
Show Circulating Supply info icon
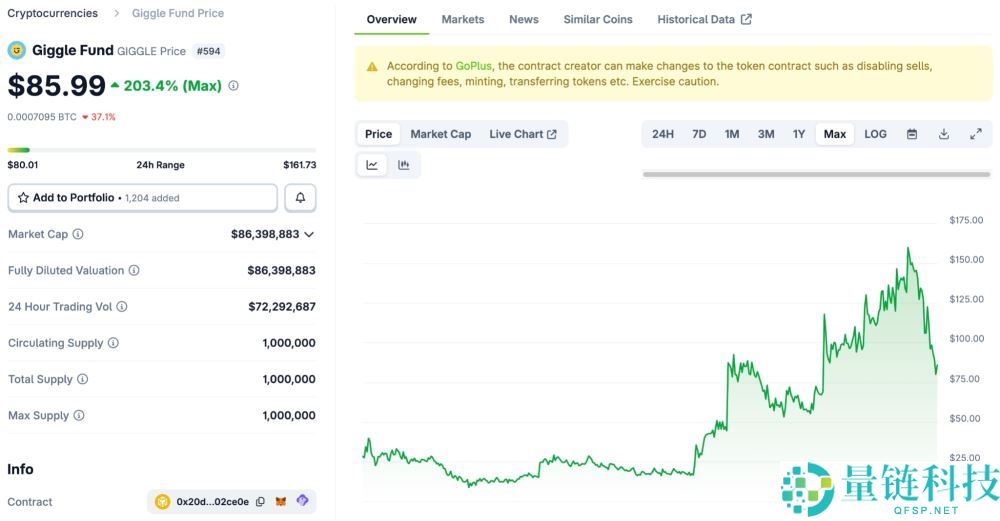pos(113,343)
